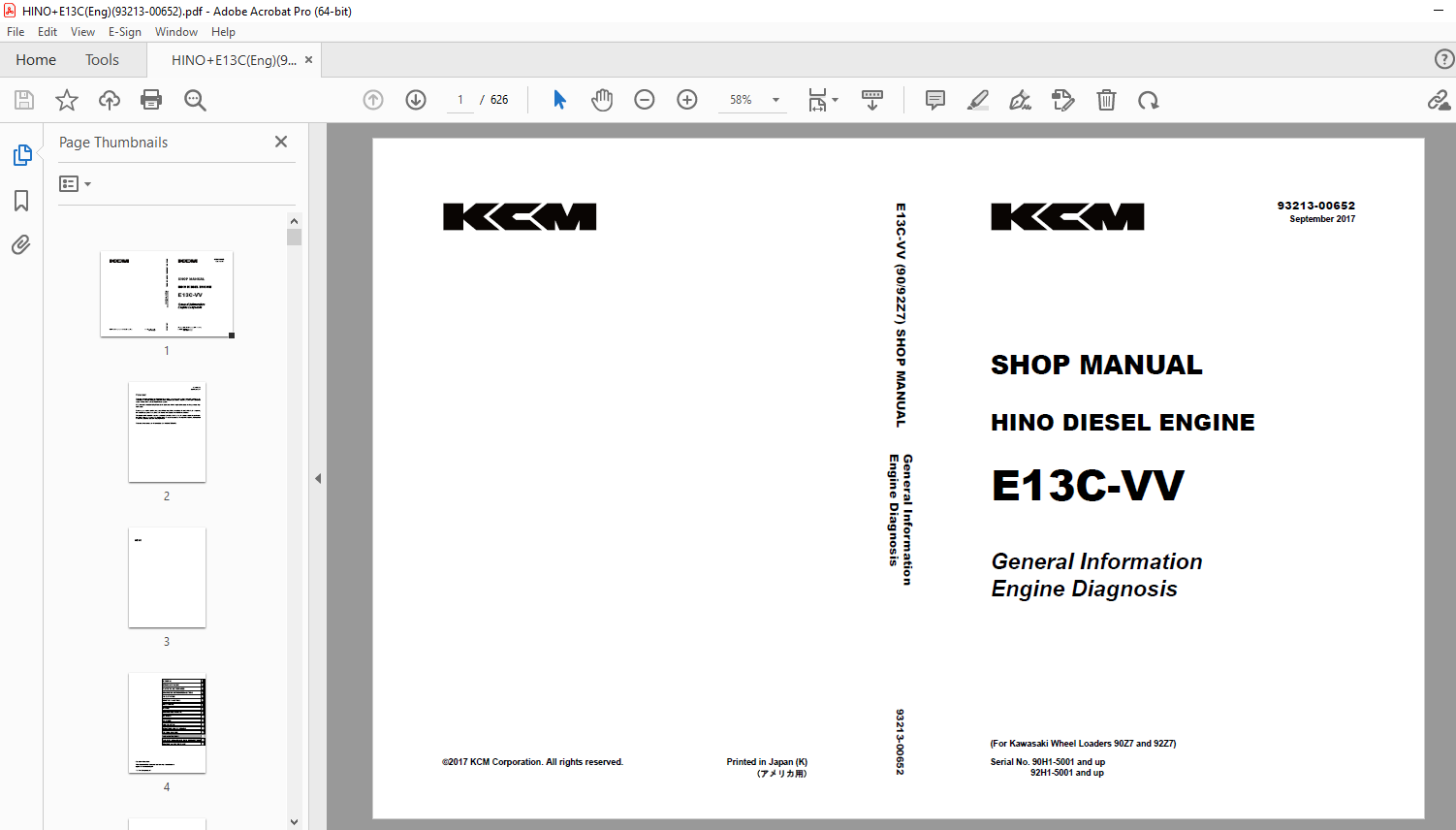
Task: Rotate the page clockwise
Action: click(x=1149, y=100)
